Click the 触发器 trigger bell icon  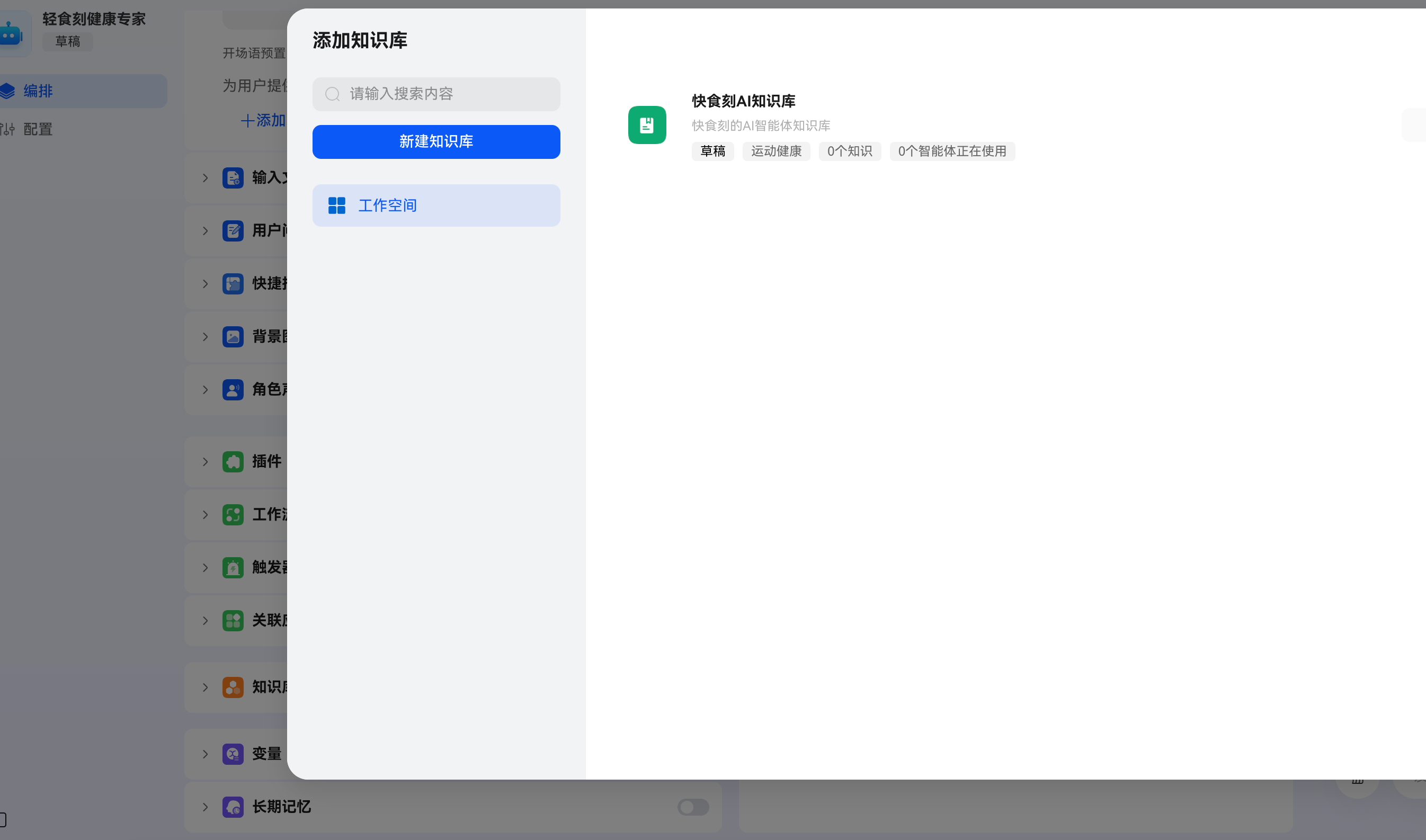[233, 568]
